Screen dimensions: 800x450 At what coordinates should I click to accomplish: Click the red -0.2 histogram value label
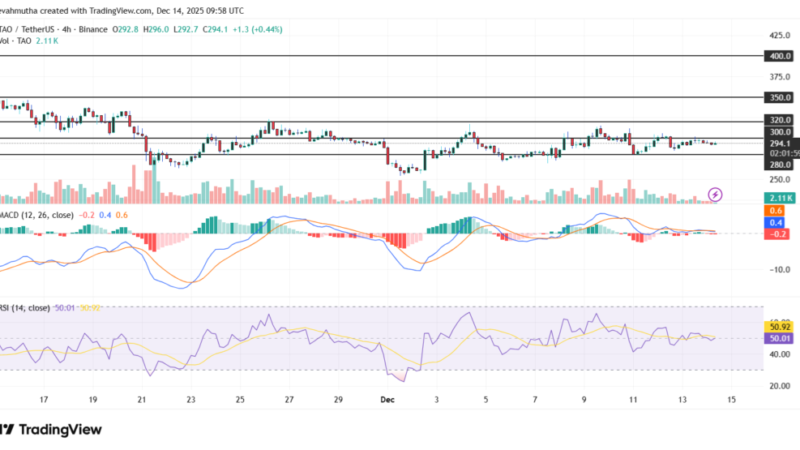[777, 234]
